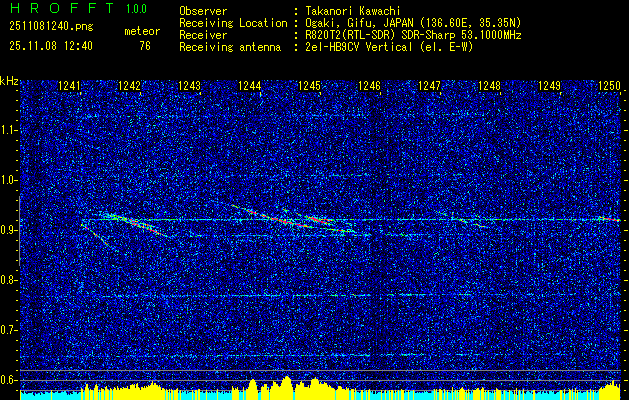
Task: Click the 1.0 kHz frequency label
Action: 9,180
